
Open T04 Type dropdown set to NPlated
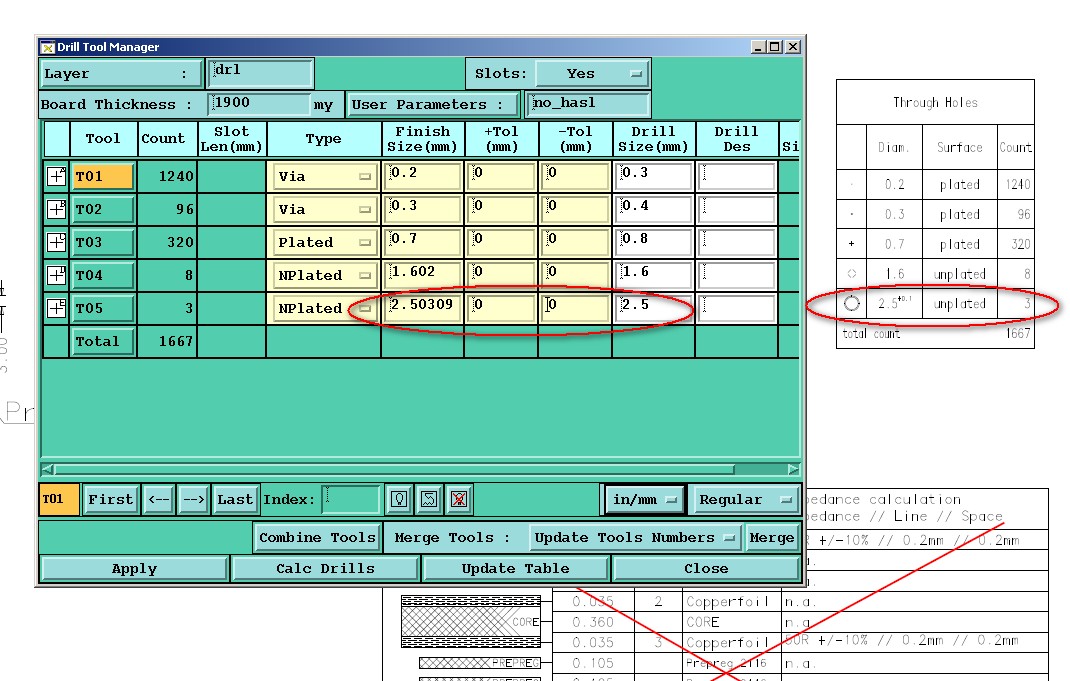(x=324, y=275)
